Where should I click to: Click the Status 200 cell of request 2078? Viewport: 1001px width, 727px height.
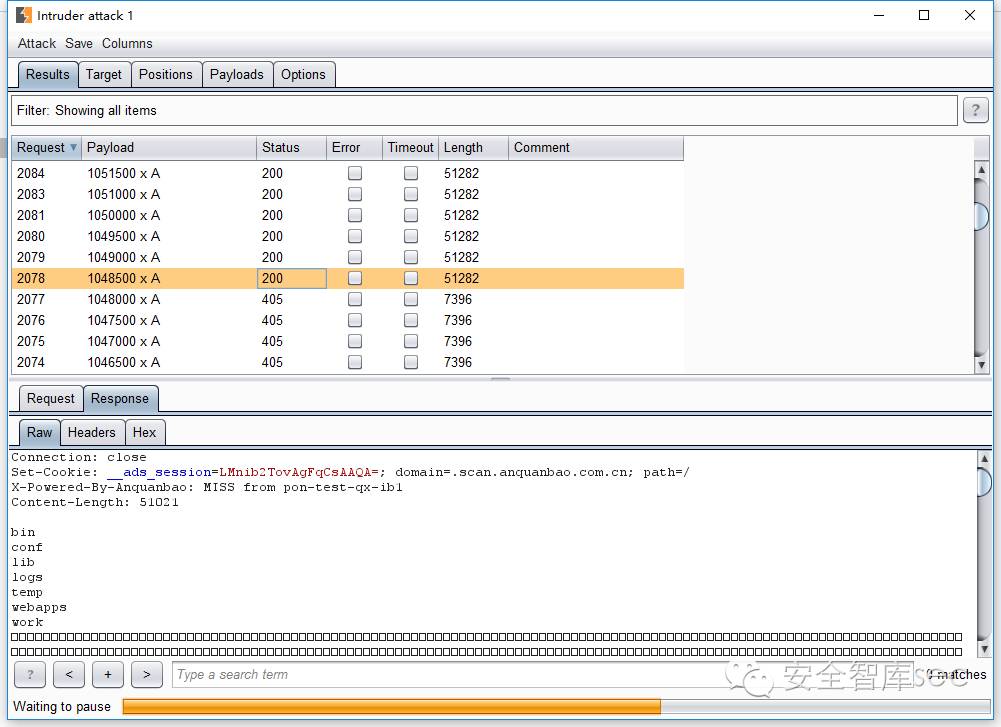(292, 278)
